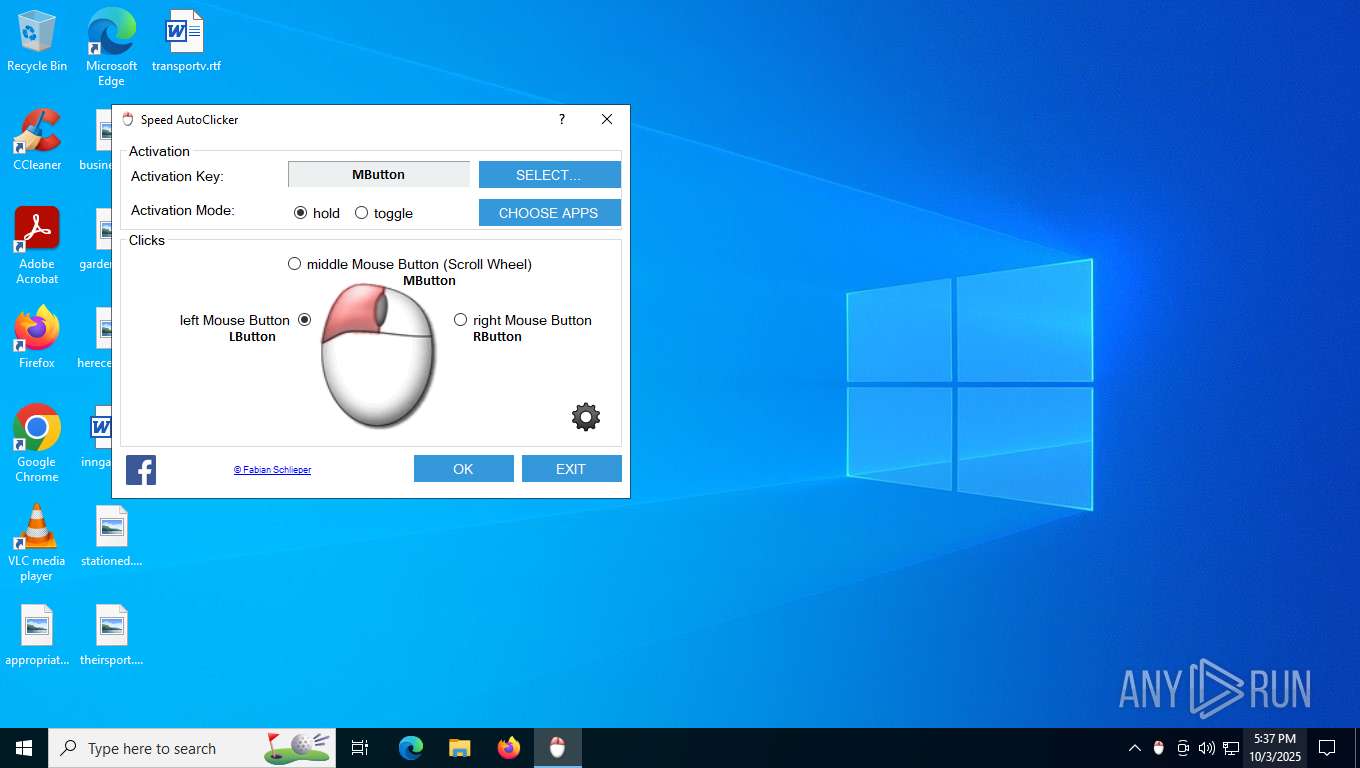
Task: Choose left Mouse Button option
Action: (246, 320)
